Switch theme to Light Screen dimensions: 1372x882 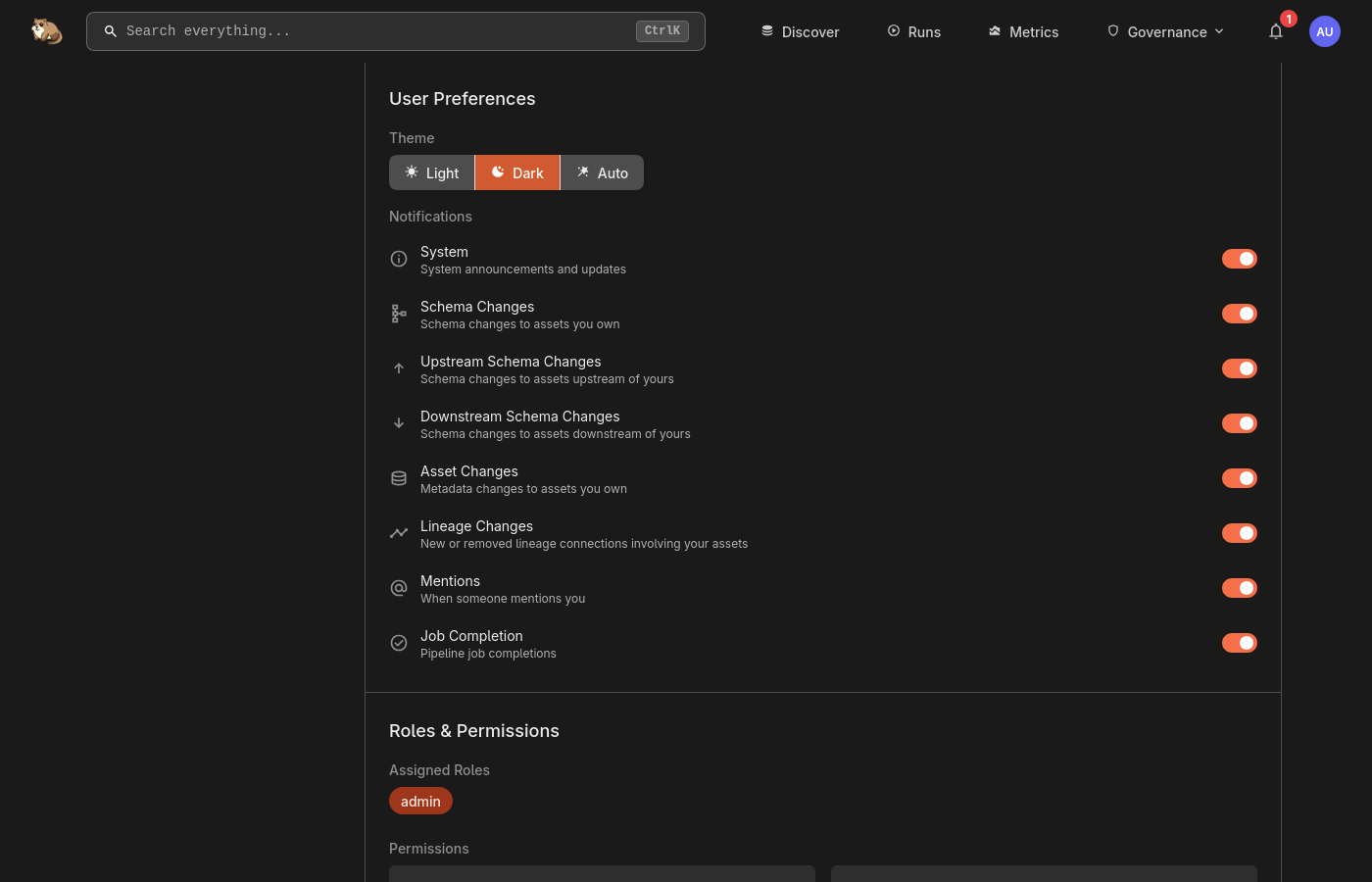click(x=432, y=172)
